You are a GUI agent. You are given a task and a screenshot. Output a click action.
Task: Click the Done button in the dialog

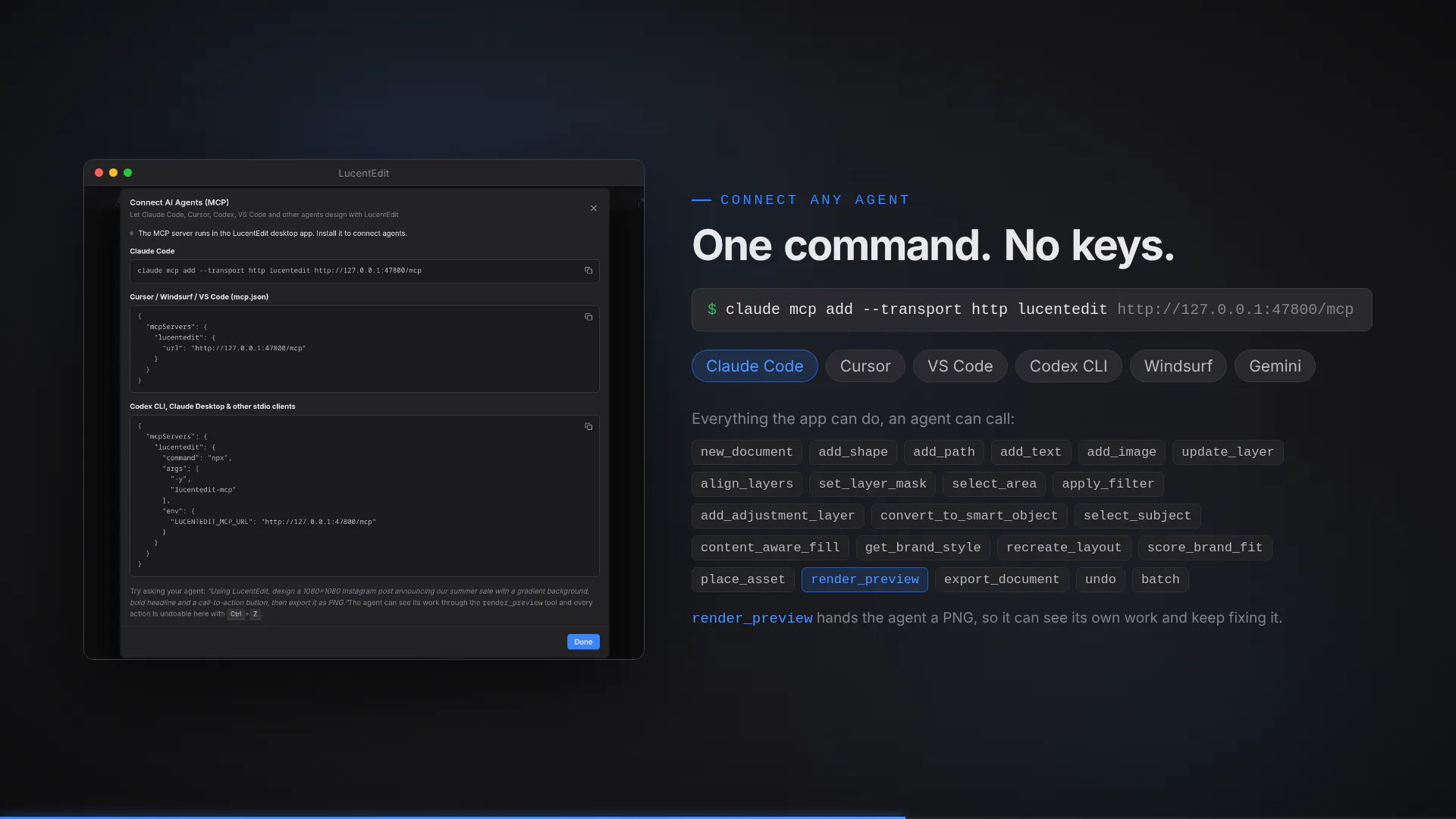click(x=583, y=642)
